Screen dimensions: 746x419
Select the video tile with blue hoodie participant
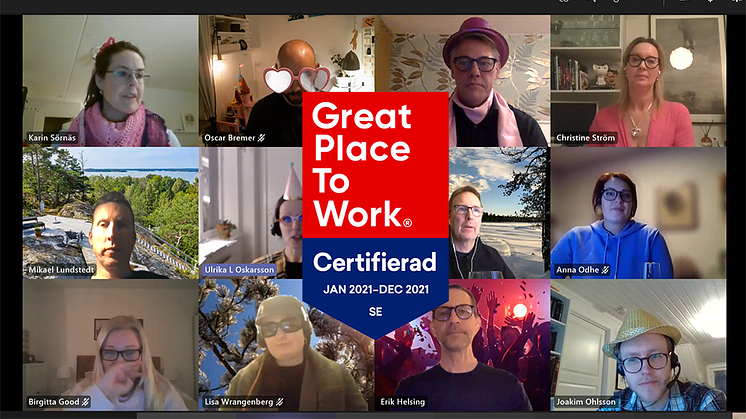click(638, 213)
